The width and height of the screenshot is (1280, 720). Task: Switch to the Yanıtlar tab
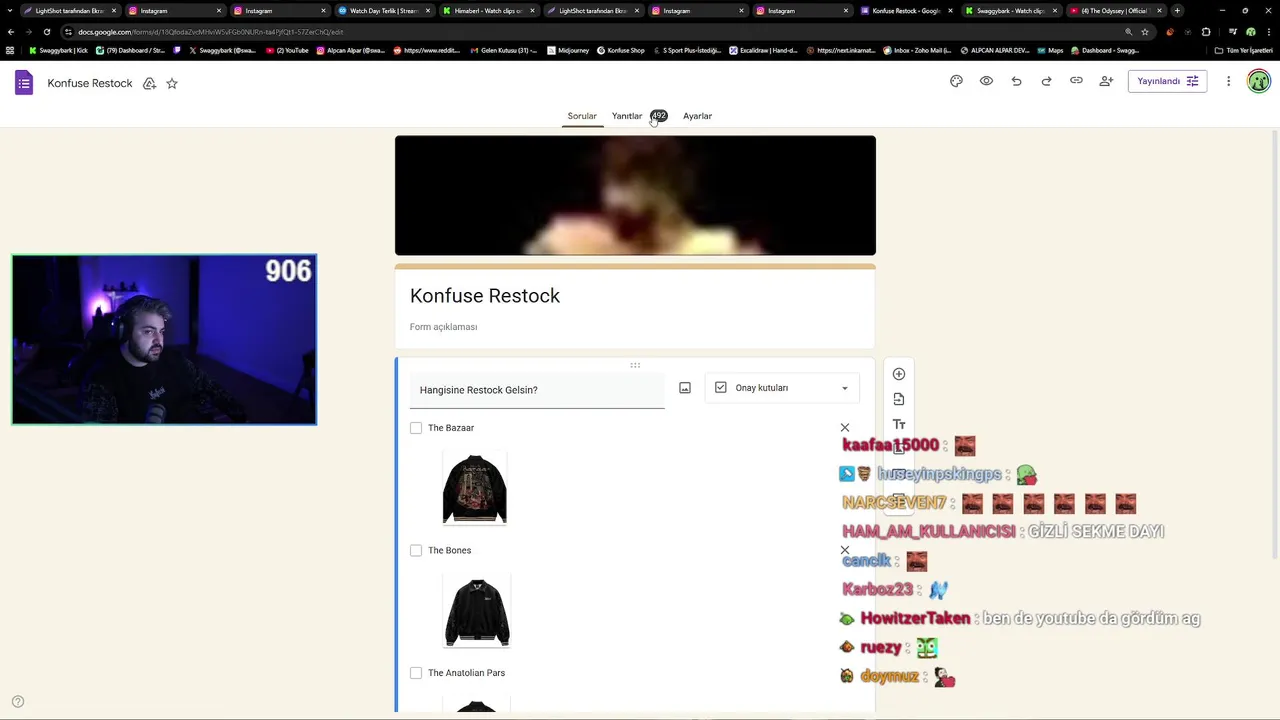point(627,116)
